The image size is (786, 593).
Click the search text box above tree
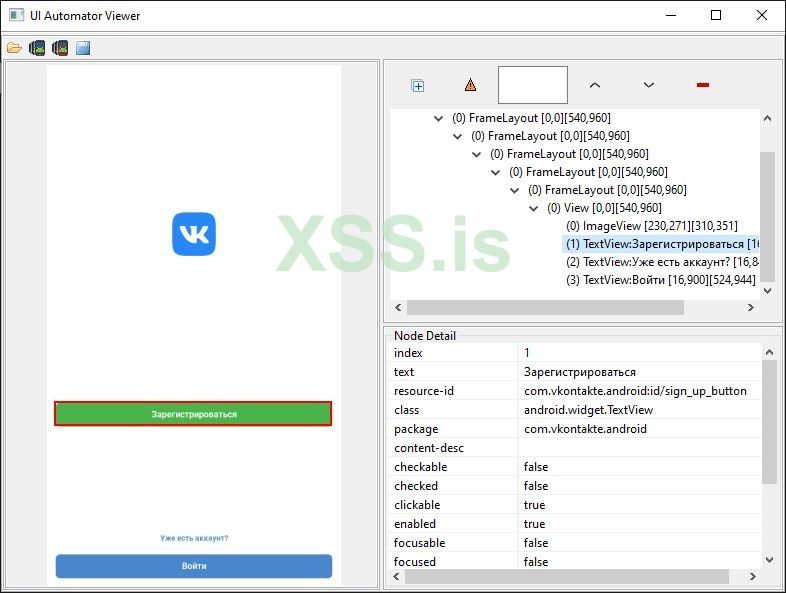coord(533,85)
